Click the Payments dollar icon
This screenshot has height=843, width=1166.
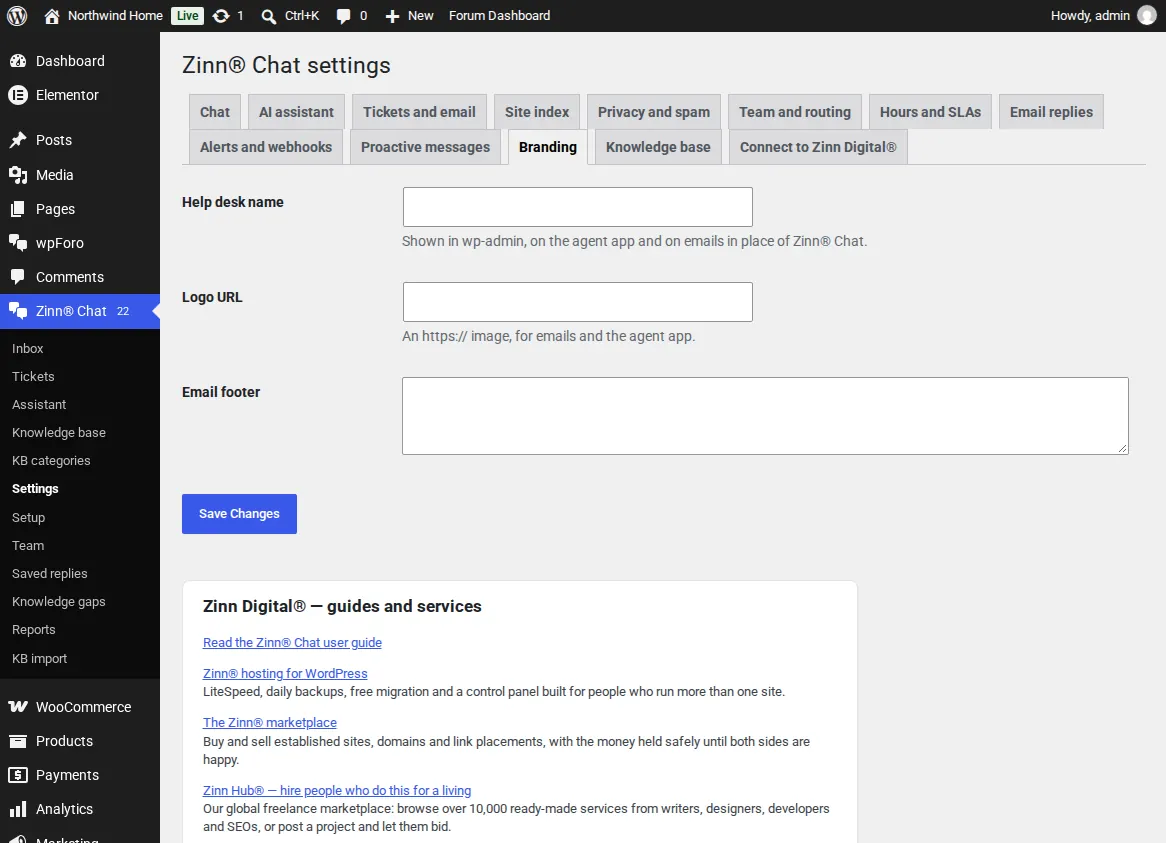pos(18,775)
